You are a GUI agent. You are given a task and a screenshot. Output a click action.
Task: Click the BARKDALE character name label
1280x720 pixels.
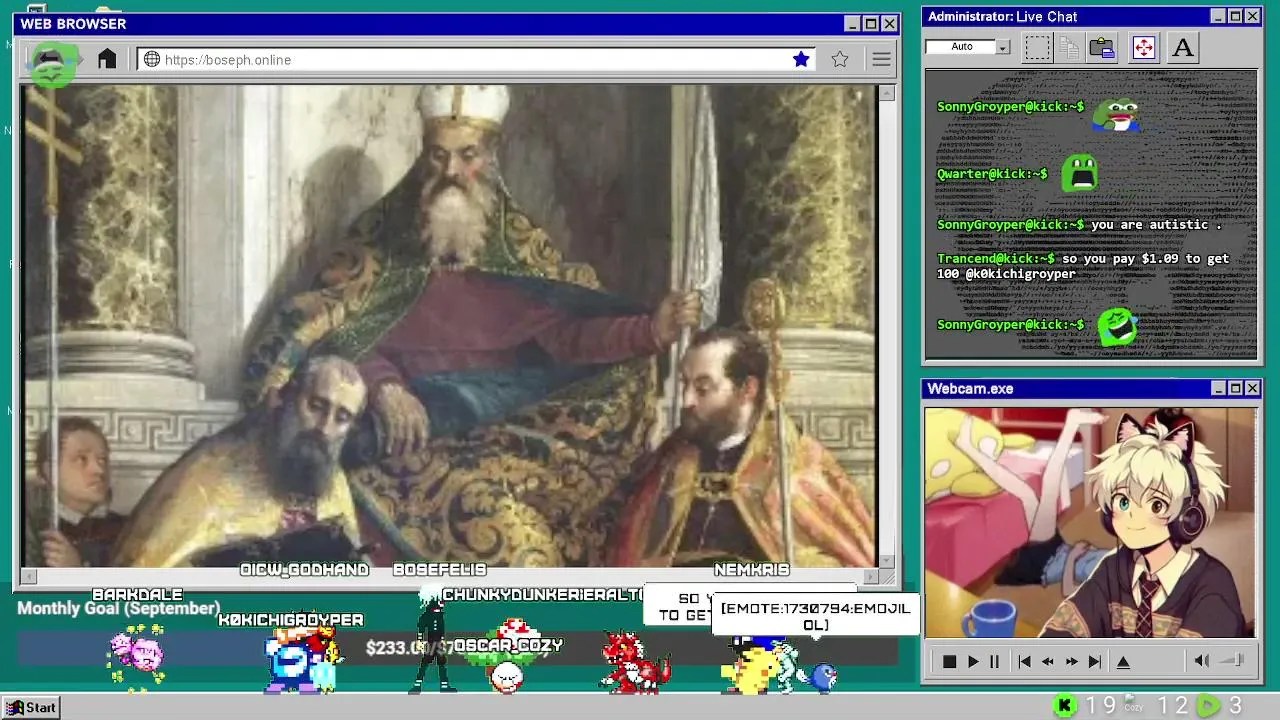pyautogui.click(x=137, y=595)
